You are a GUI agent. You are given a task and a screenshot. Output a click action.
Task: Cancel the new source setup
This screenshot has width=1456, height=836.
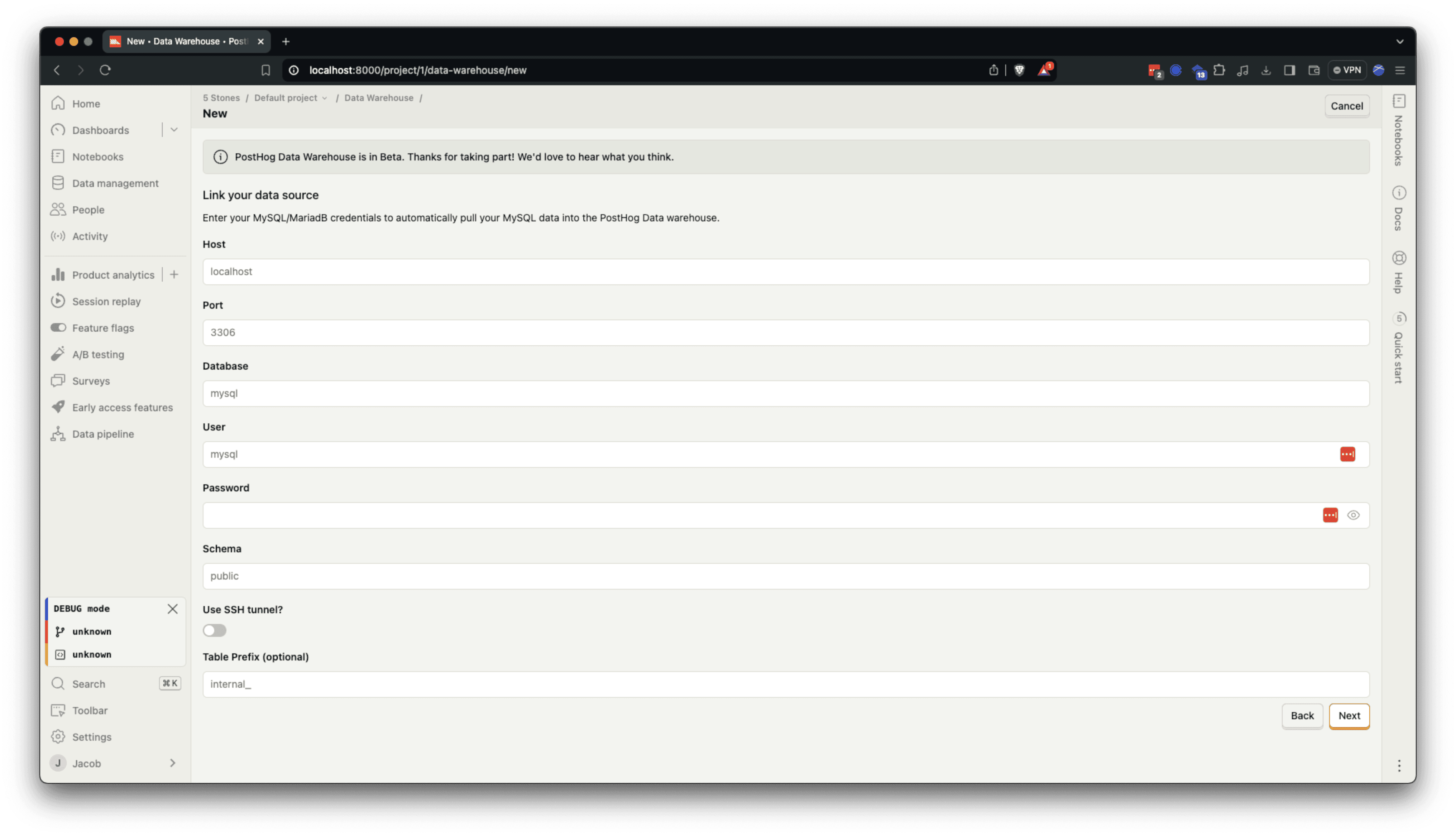(x=1346, y=106)
